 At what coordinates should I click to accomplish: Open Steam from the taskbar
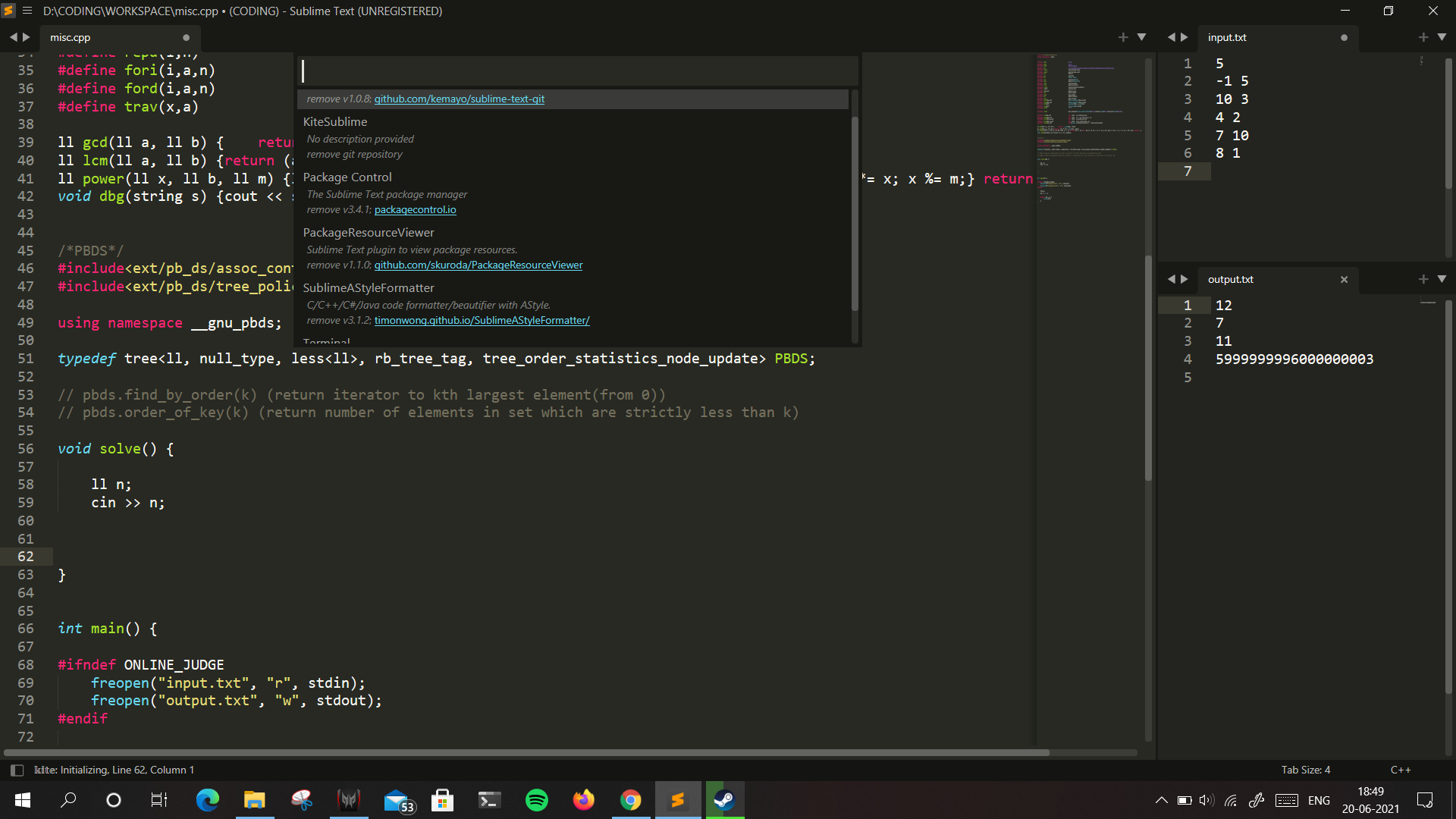pyautogui.click(x=724, y=800)
